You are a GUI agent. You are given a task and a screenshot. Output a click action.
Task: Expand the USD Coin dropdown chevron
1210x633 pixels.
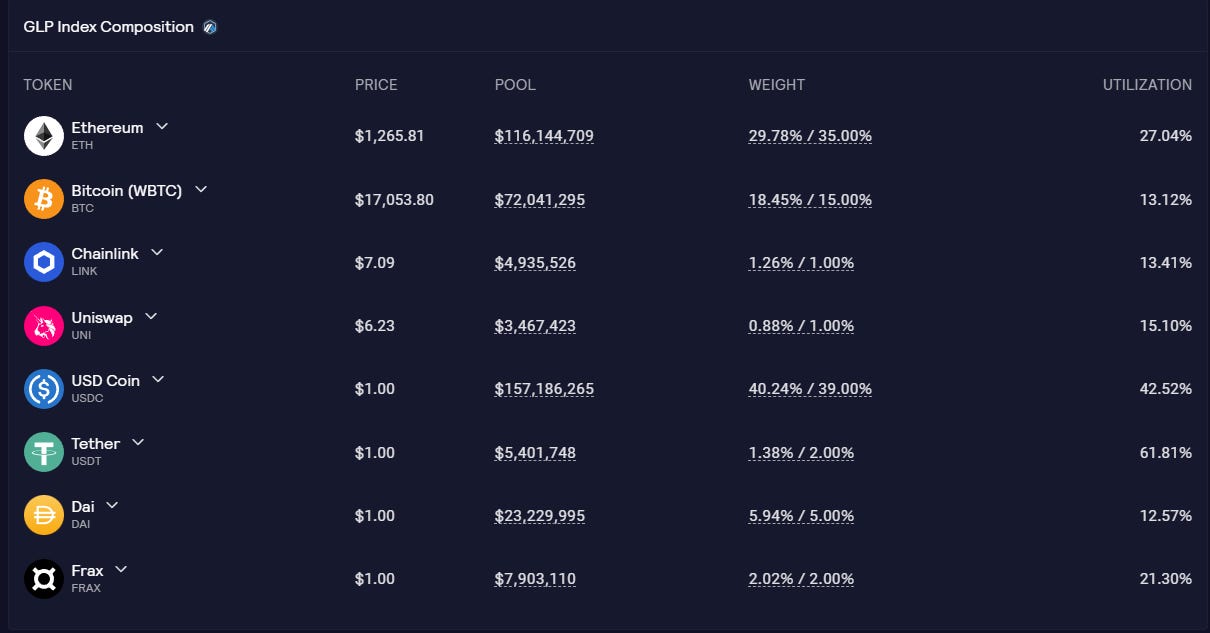pos(157,379)
